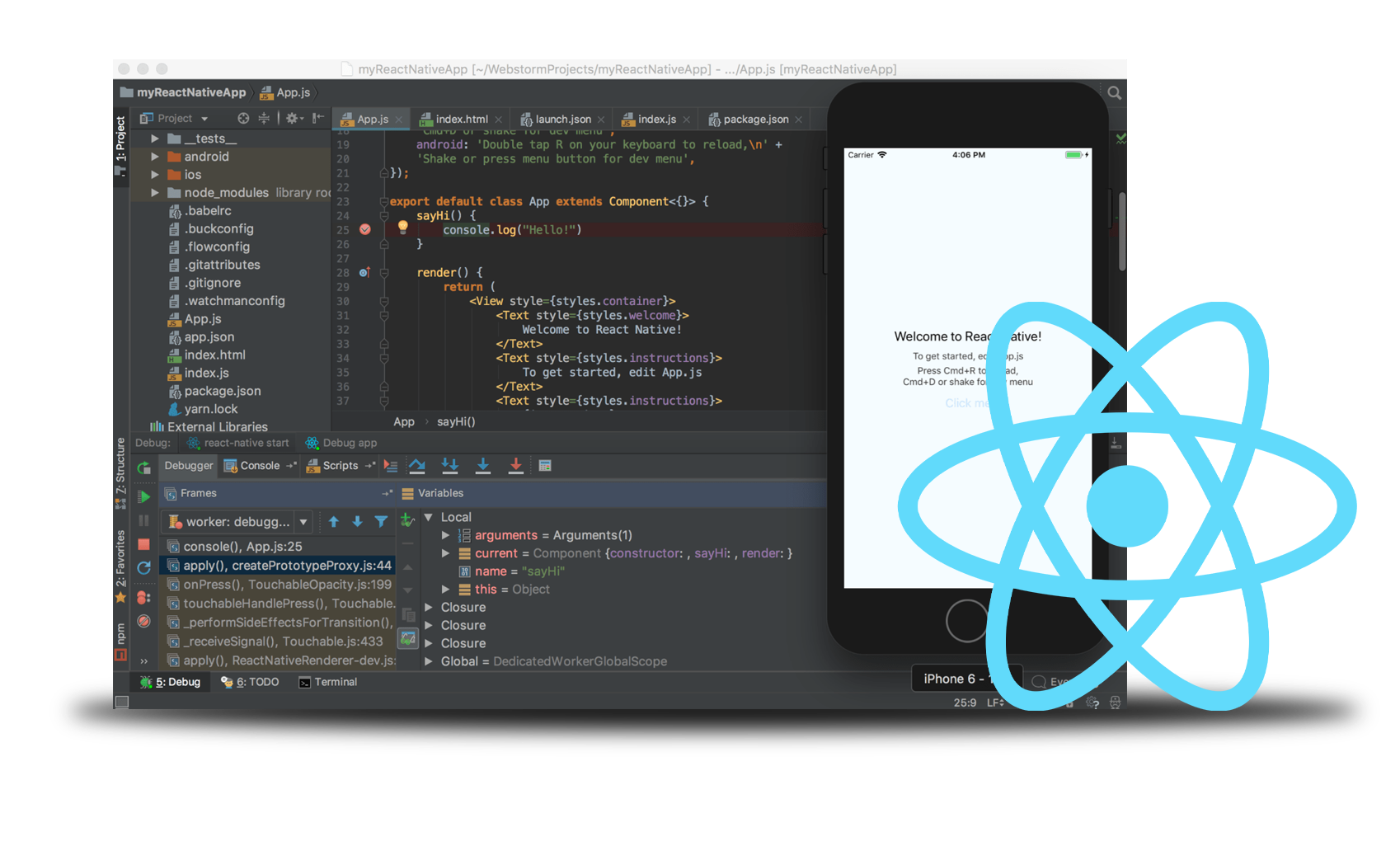Switch to the Console debugger tab

tap(260, 465)
